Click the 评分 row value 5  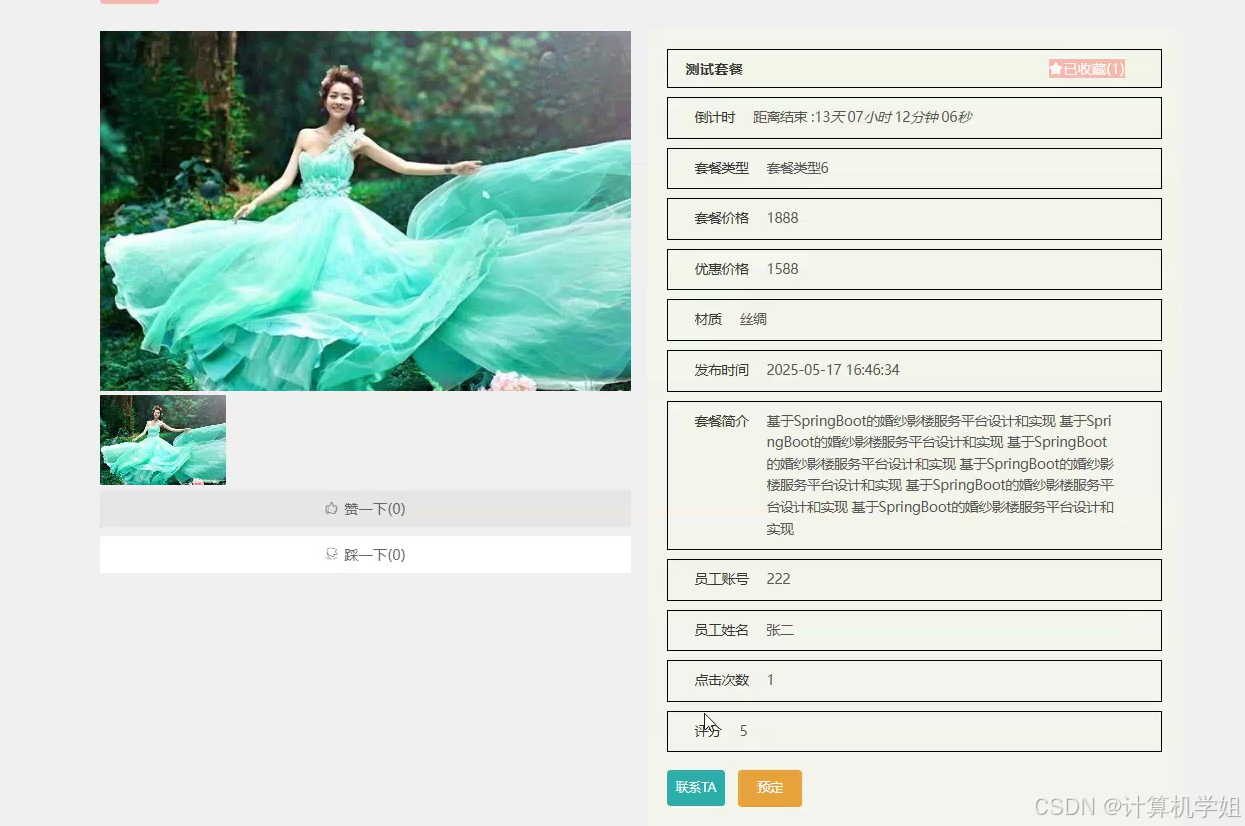point(743,731)
